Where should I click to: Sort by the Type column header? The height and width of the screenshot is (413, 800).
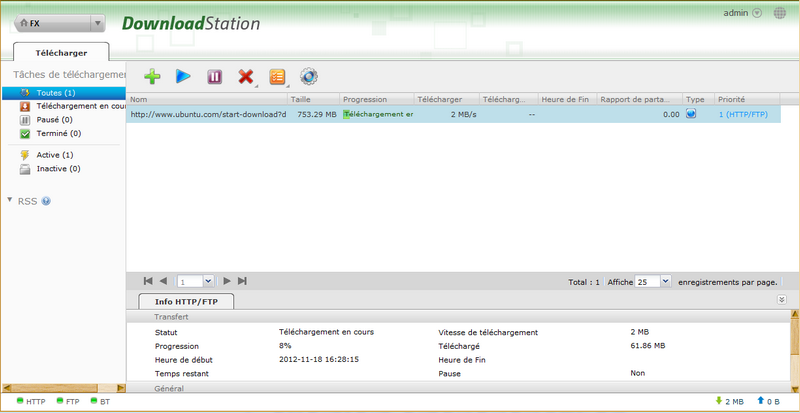point(698,100)
